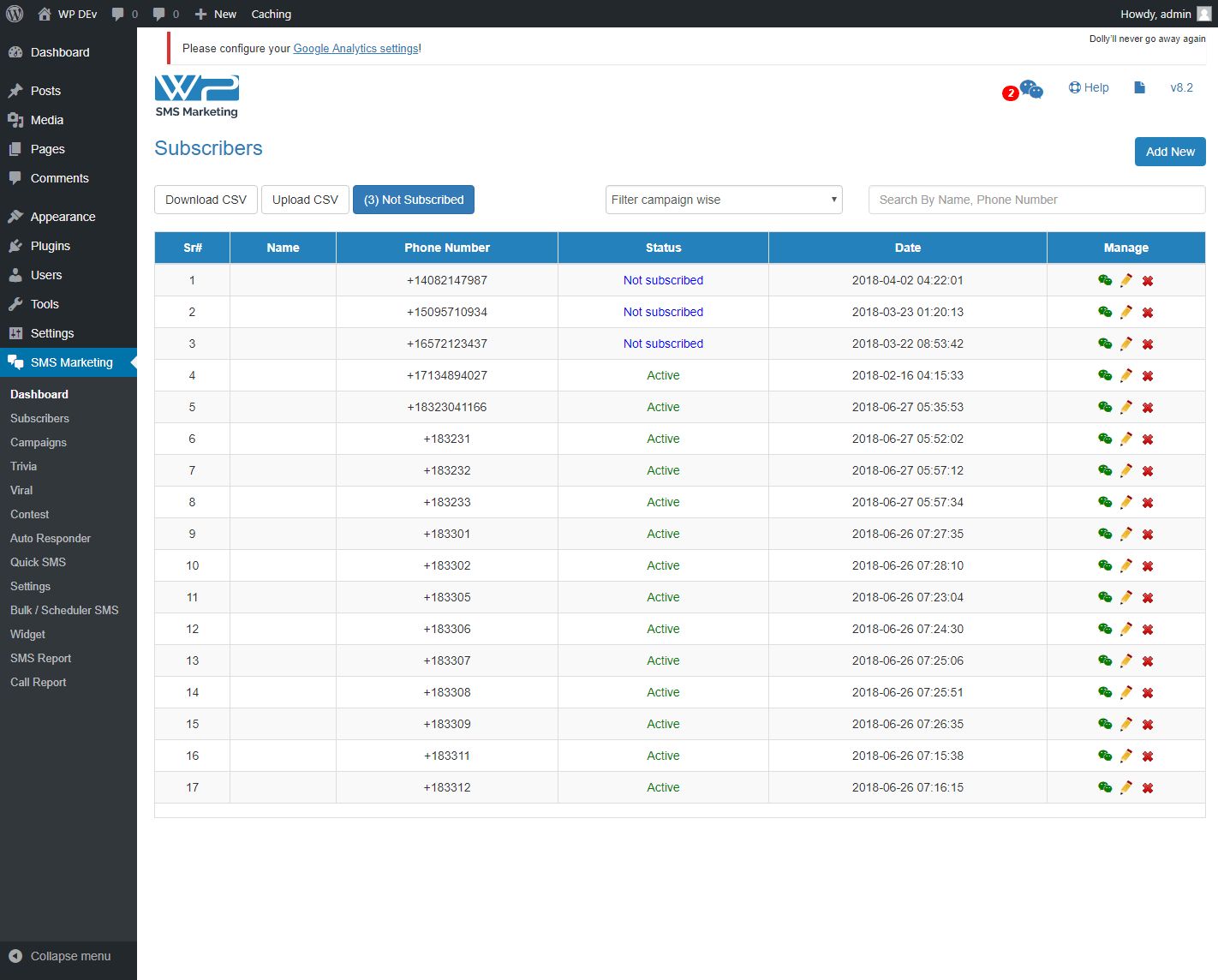Open the document icon next to Help
Image resolution: width=1218 pixels, height=980 pixels.
(1139, 87)
